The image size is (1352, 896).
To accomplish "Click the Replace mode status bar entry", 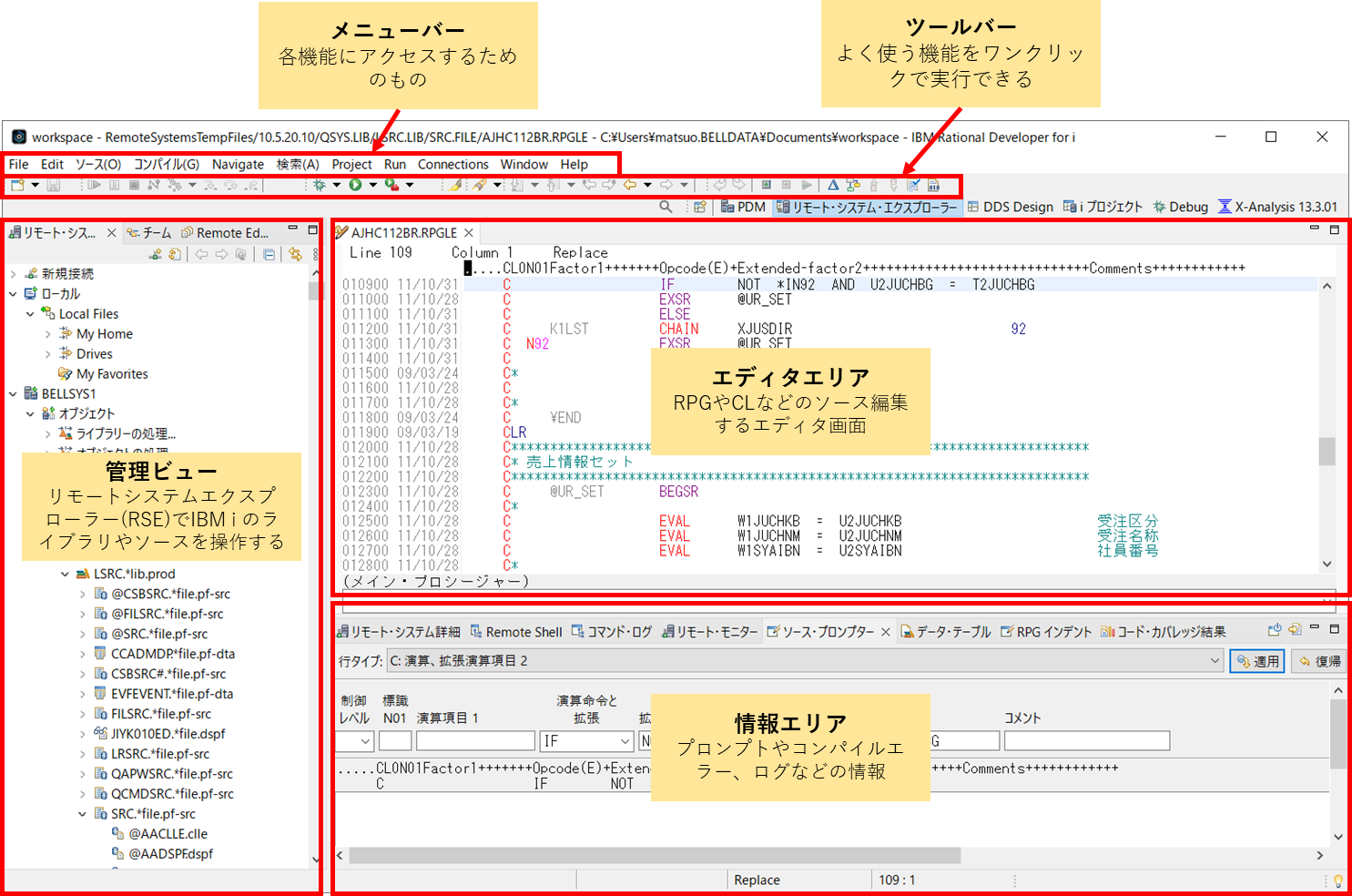I will click(x=757, y=881).
